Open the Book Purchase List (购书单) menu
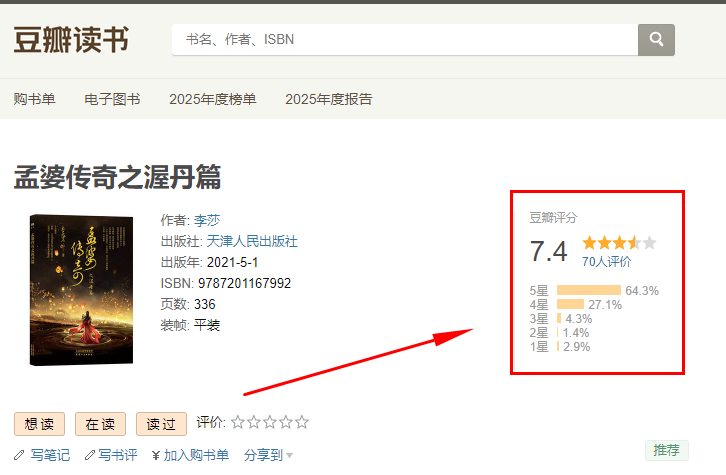Viewport: 726px width, 475px height. click(35, 99)
